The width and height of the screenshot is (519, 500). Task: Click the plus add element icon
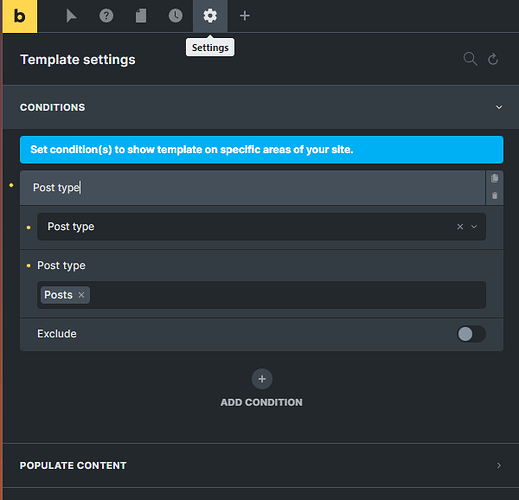coord(245,16)
